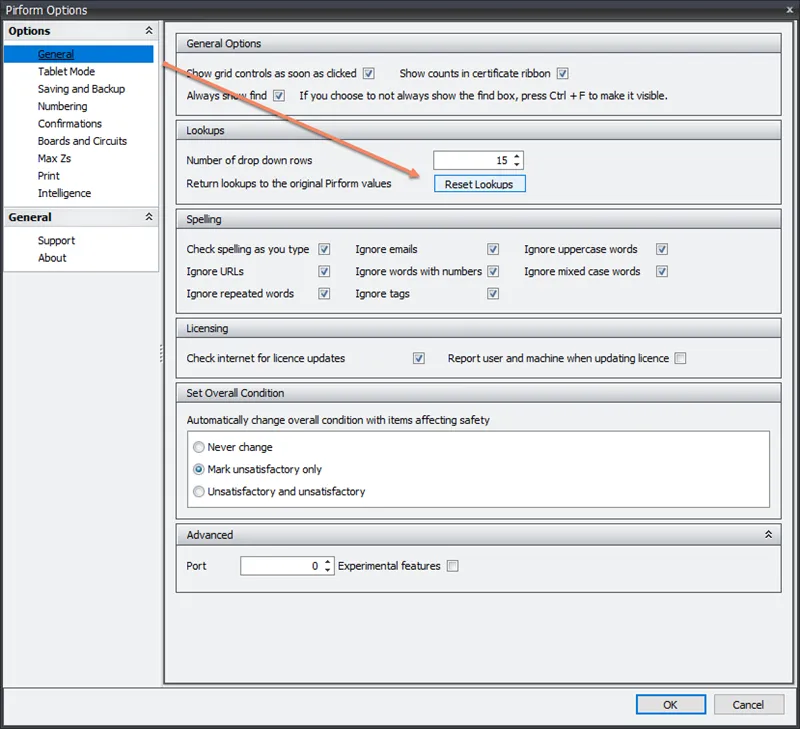Screen dimensions: 800x729
Task: Disable "Show counts in certificate ribbon"
Action: [562, 73]
